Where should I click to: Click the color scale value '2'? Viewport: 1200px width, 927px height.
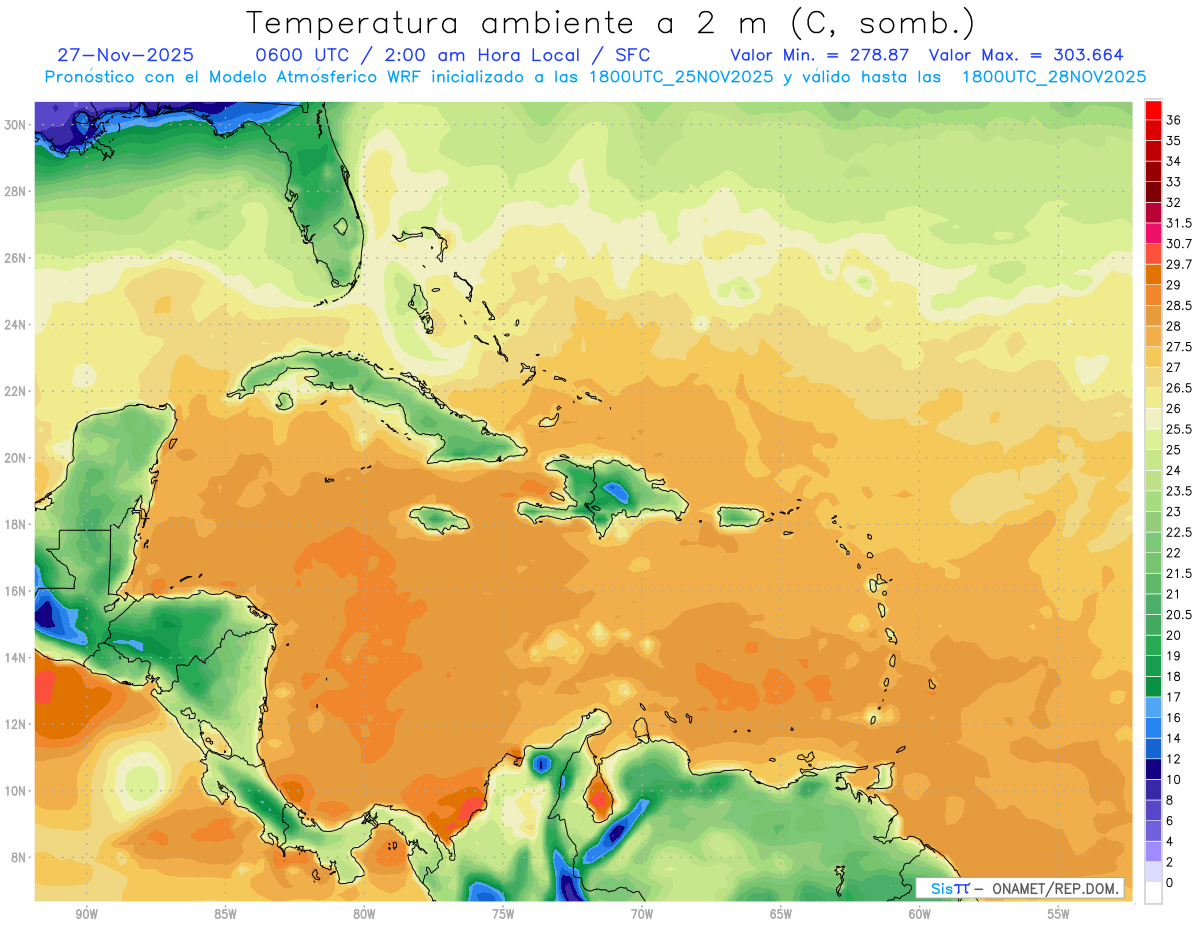(x=1170, y=862)
